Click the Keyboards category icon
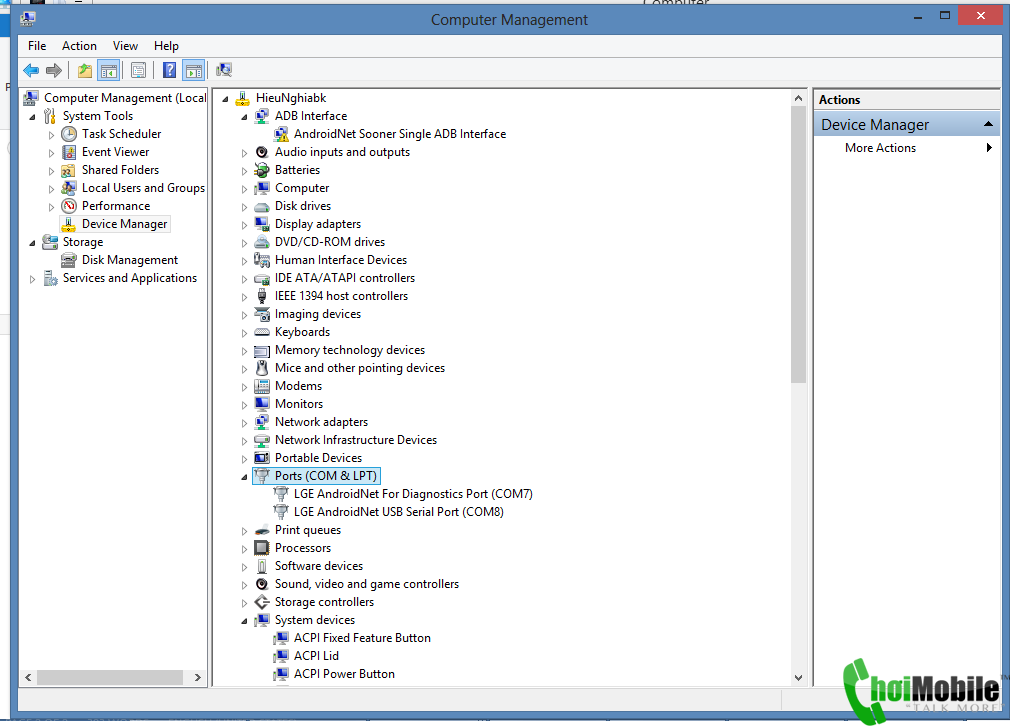The image size is (1010, 726). [262, 332]
